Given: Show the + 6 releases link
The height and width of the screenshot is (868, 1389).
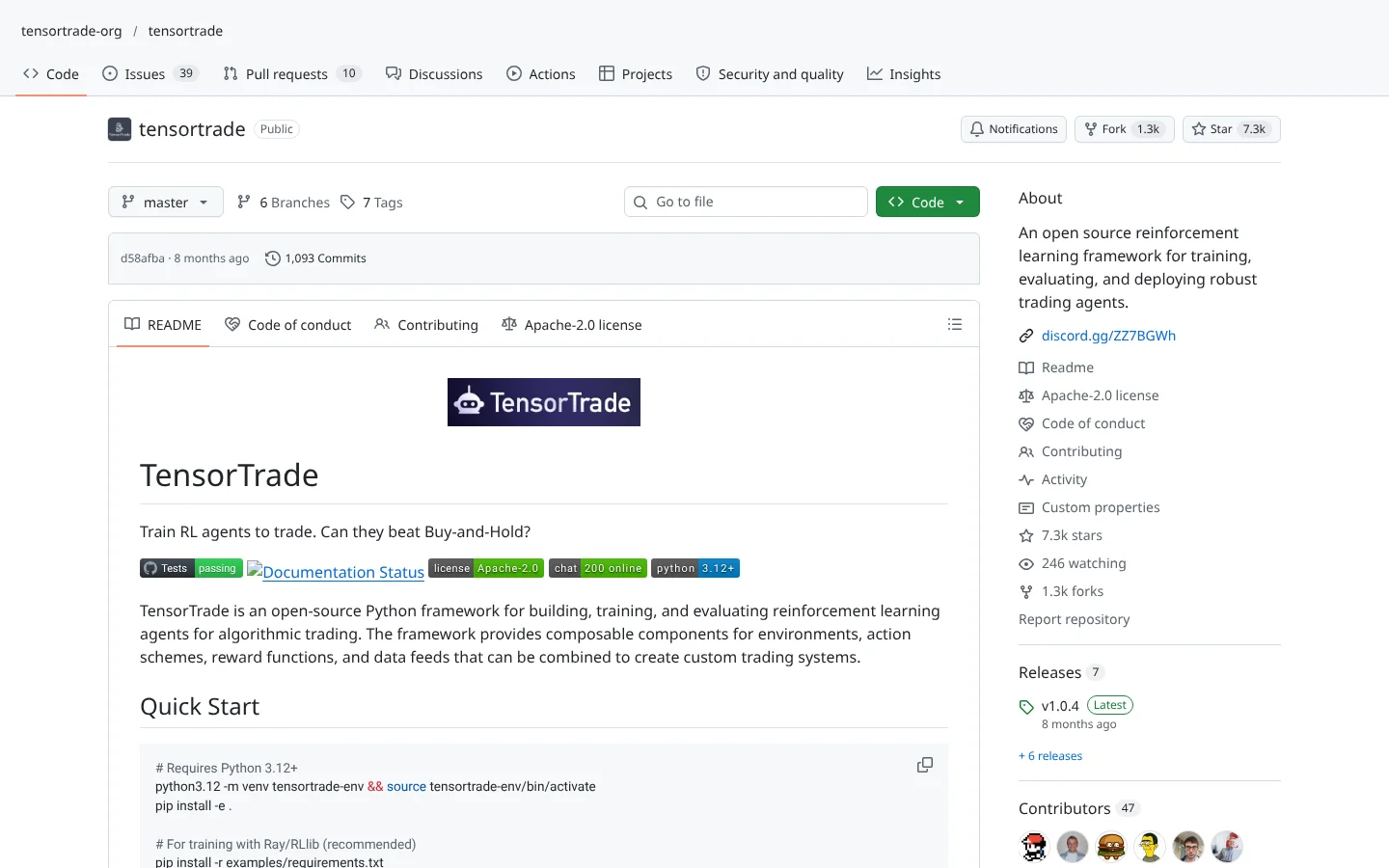Looking at the screenshot, I should [1050, 756].
